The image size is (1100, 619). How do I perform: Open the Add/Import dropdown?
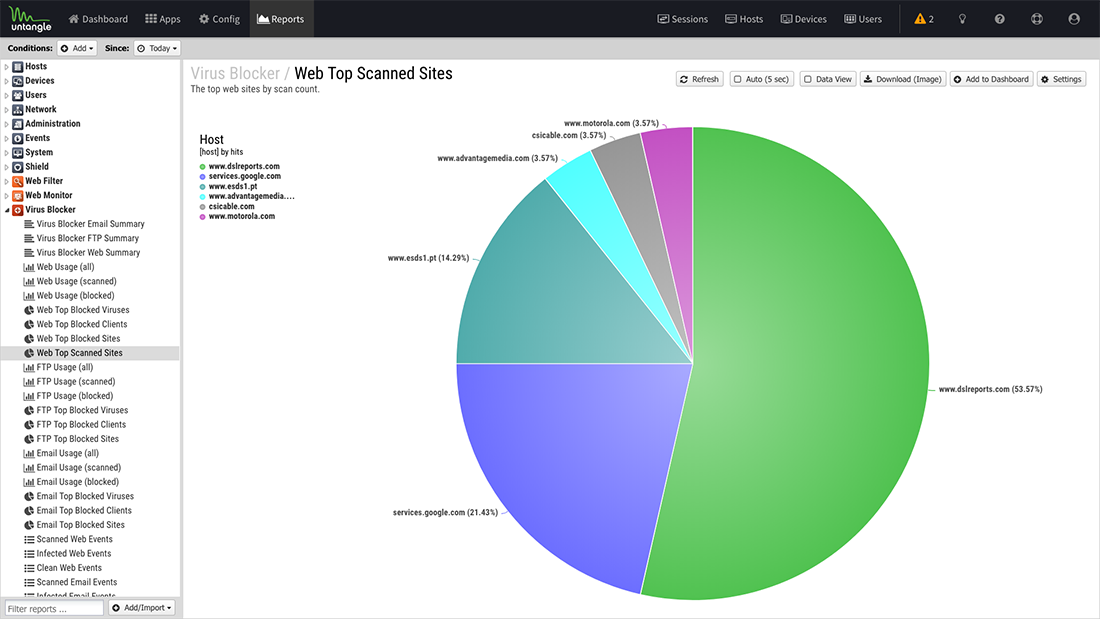click(x=142, y=608)
